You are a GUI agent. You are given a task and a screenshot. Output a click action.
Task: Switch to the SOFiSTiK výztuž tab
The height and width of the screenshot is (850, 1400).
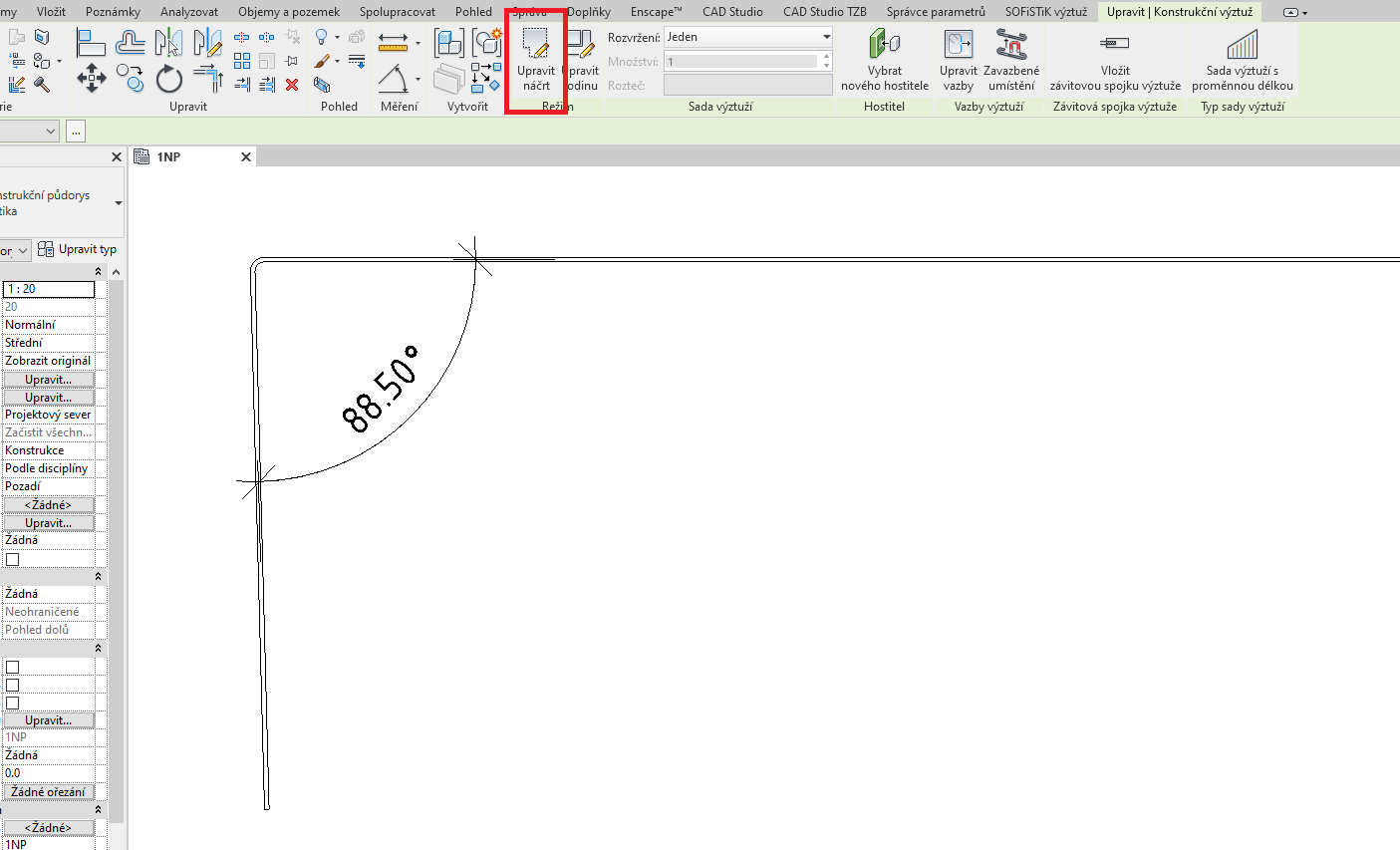[1045, 12]
